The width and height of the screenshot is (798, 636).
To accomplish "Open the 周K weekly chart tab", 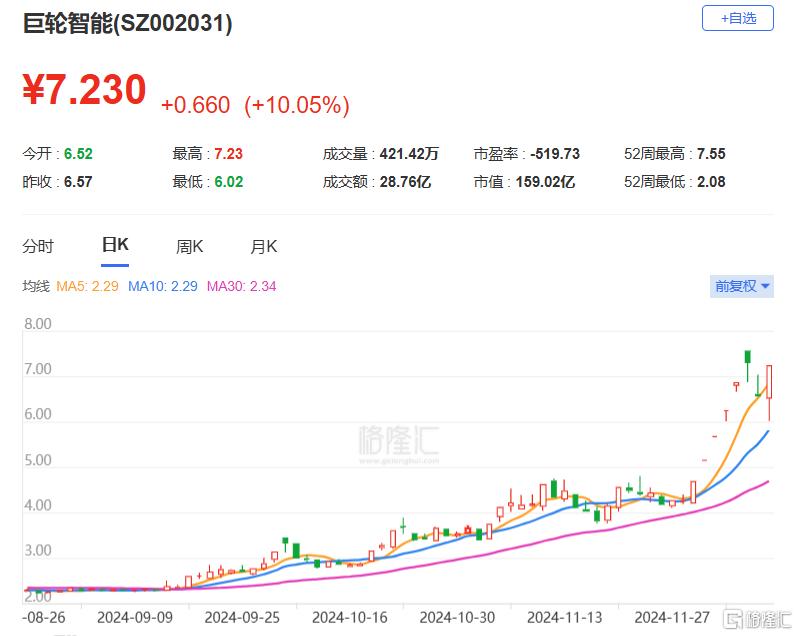I will point(189,247).
